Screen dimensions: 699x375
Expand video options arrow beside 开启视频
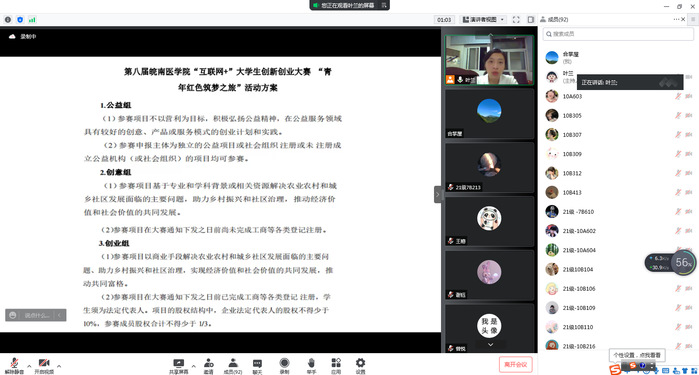(x=59, y=366)
